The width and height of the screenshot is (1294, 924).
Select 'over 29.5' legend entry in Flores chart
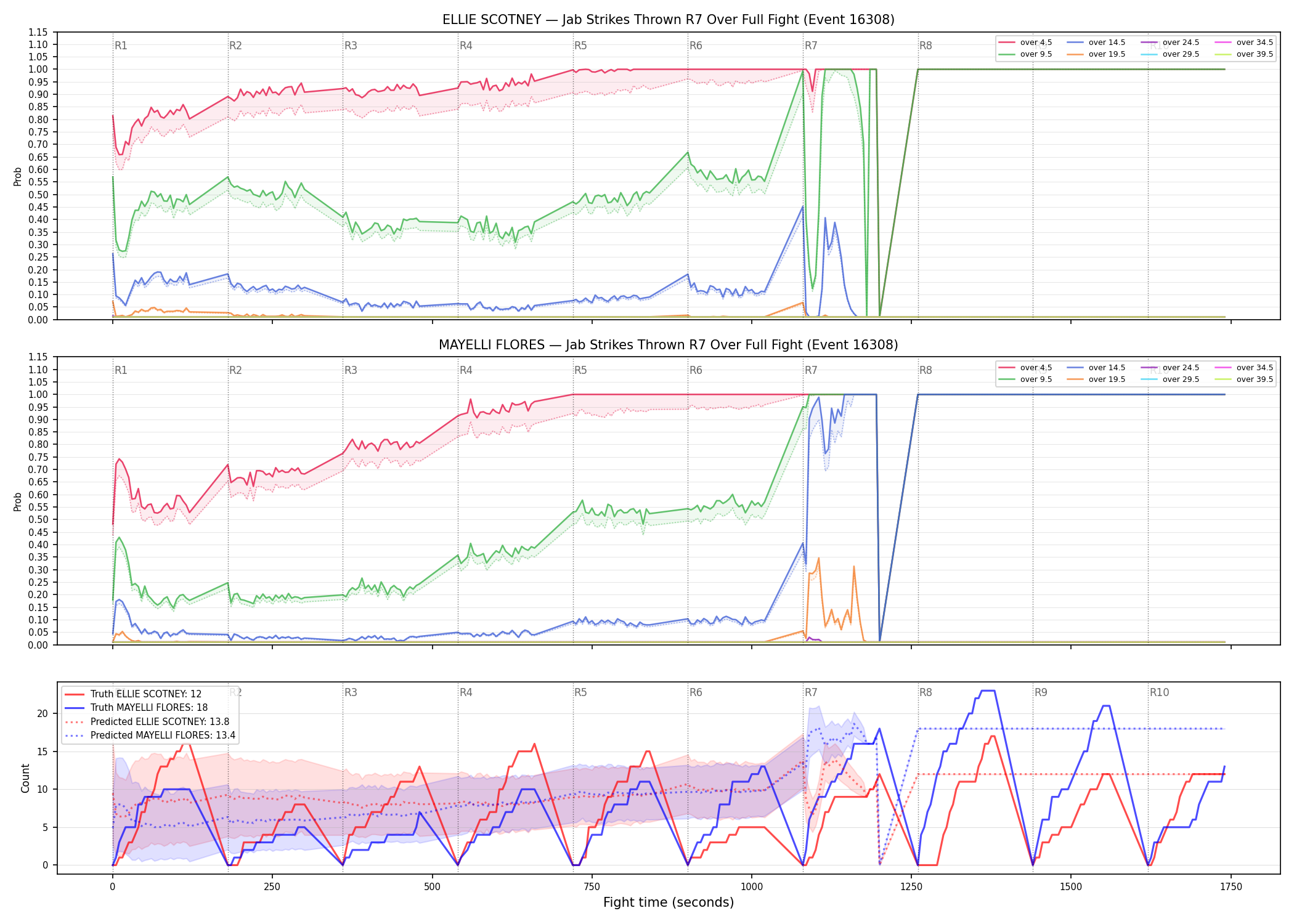[x=1170, y=379]
